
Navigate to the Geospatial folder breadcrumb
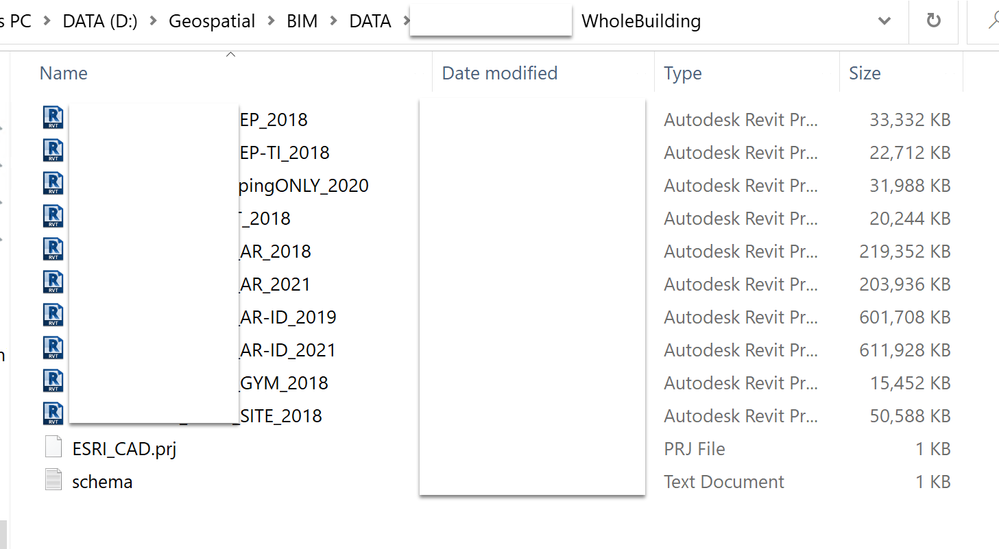[212, 21]
